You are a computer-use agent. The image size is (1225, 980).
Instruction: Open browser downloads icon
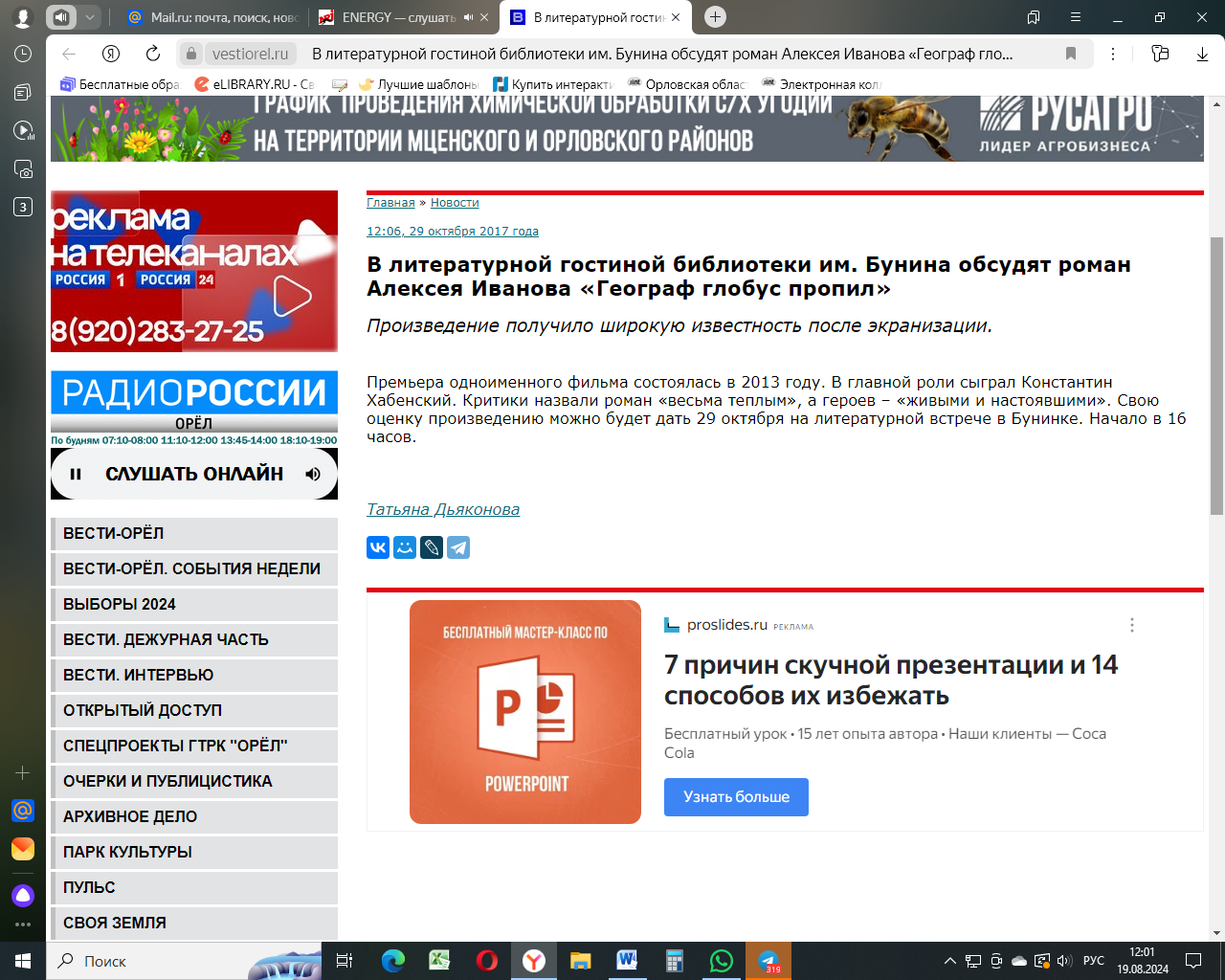pos(1202,54)
